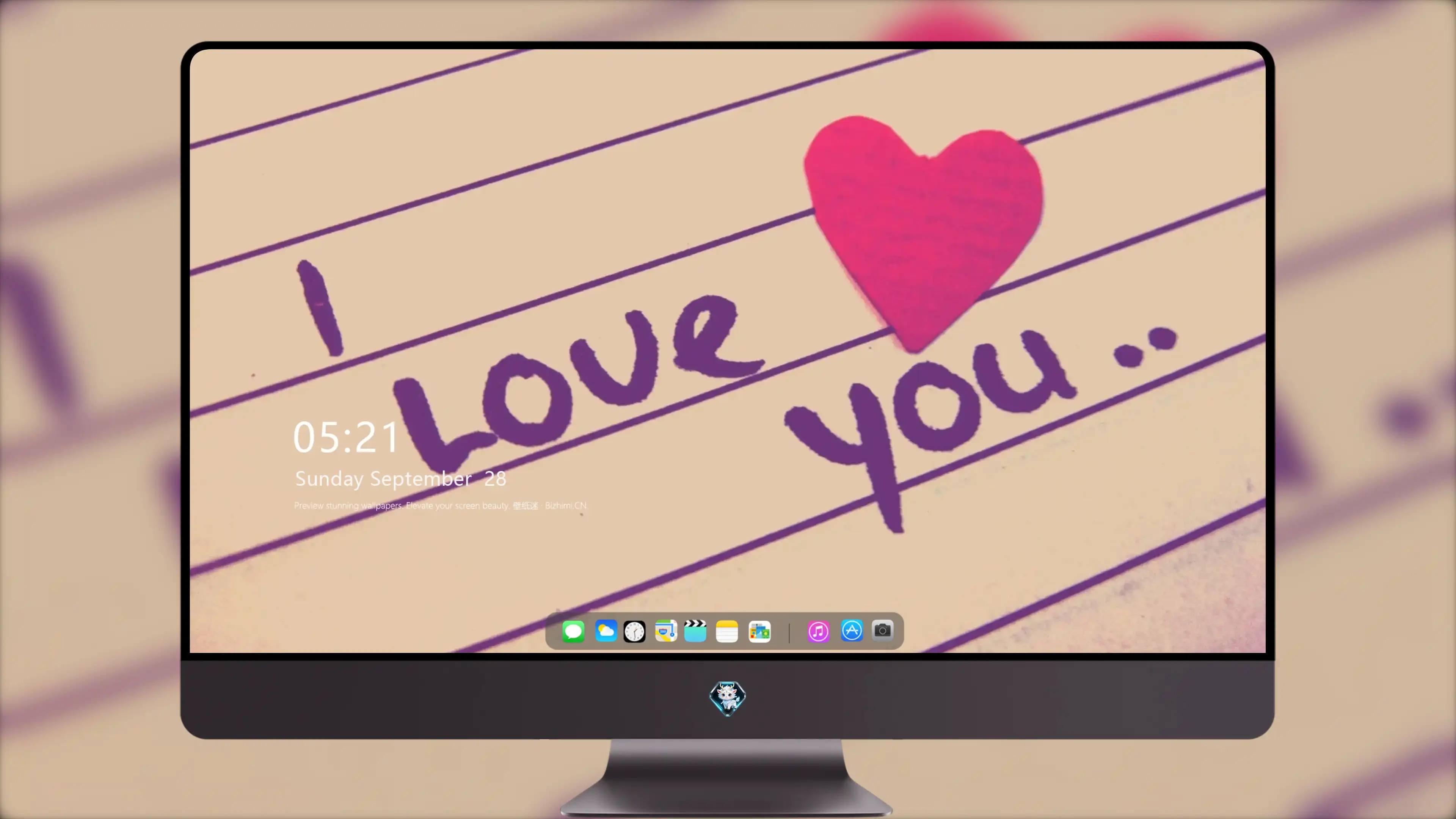Click the dragon mascot logo on monitor chin
The width and height of the screenshot is (1456, 819).
click(x=728, y=698)
